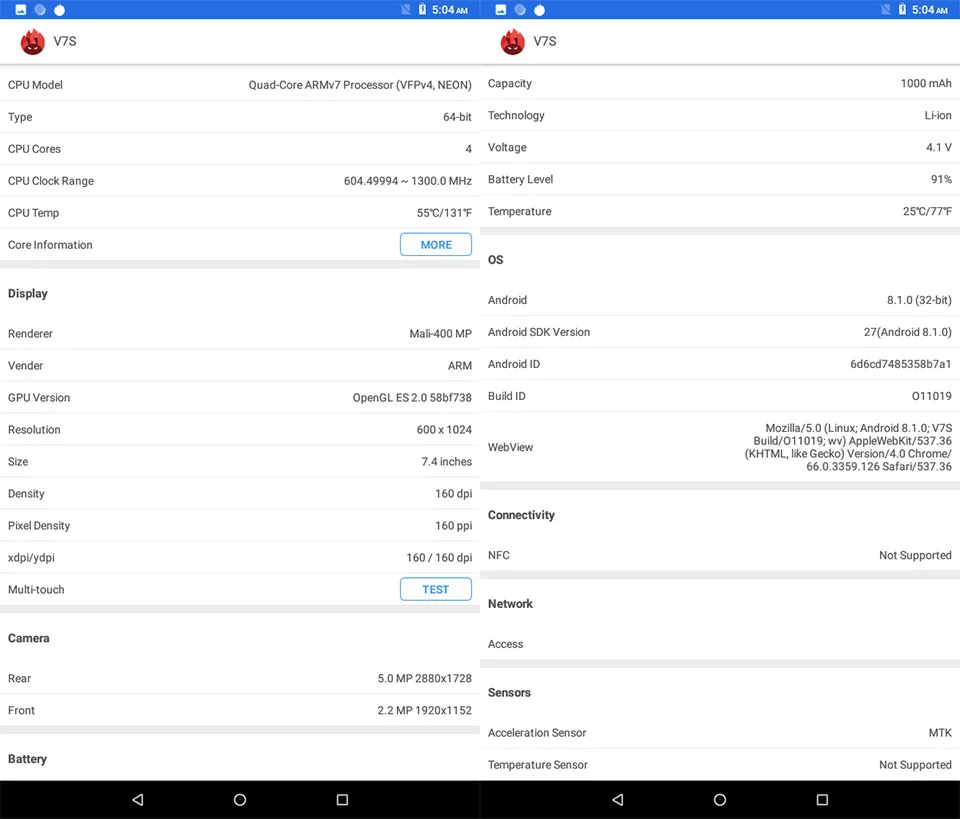Select Battery Level value 91%
The height and width of the screenshot is (819, 960).
coord(942,179)
